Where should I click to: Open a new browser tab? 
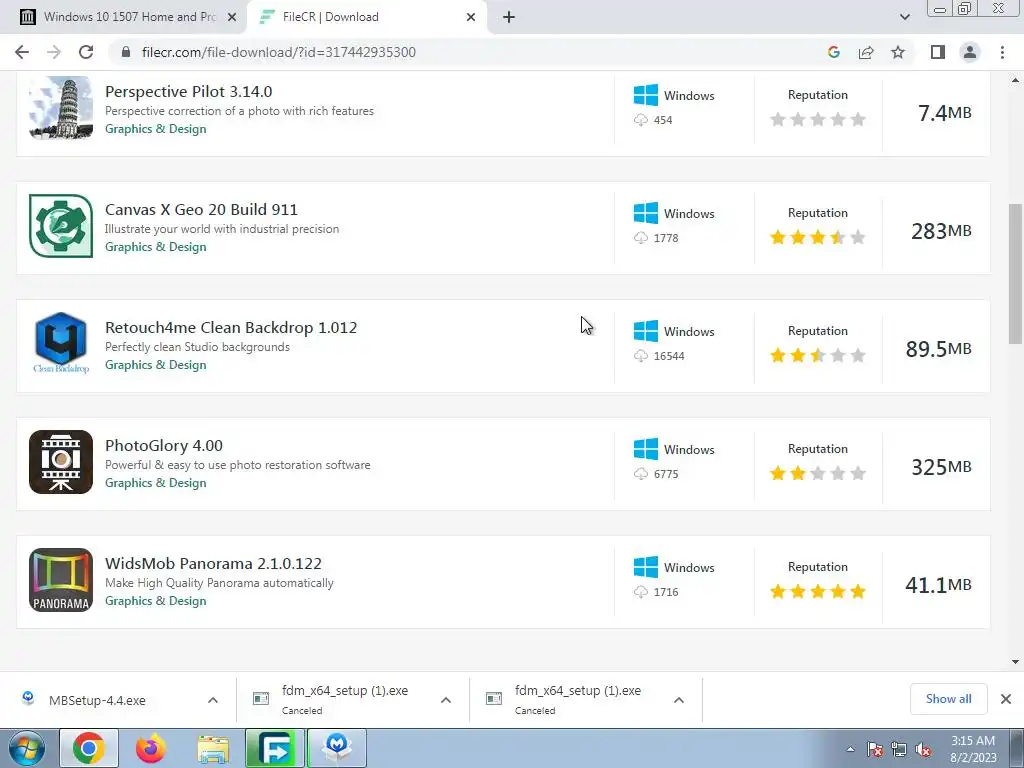coord(509,17)
